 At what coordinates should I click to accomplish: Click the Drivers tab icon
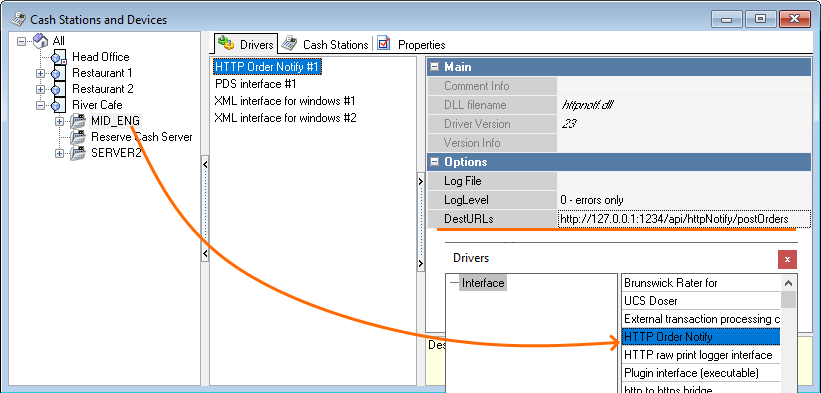click(x=226, y=44)
